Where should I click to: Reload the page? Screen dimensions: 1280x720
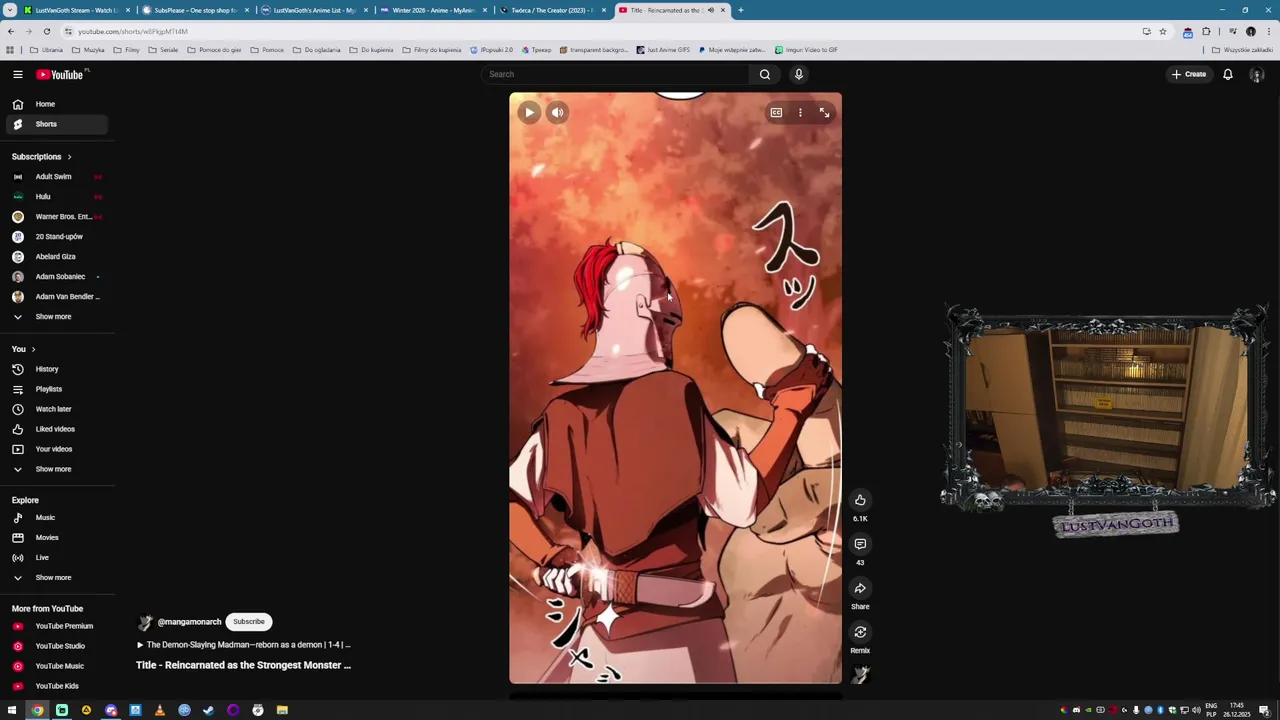[x=46, y=31]
